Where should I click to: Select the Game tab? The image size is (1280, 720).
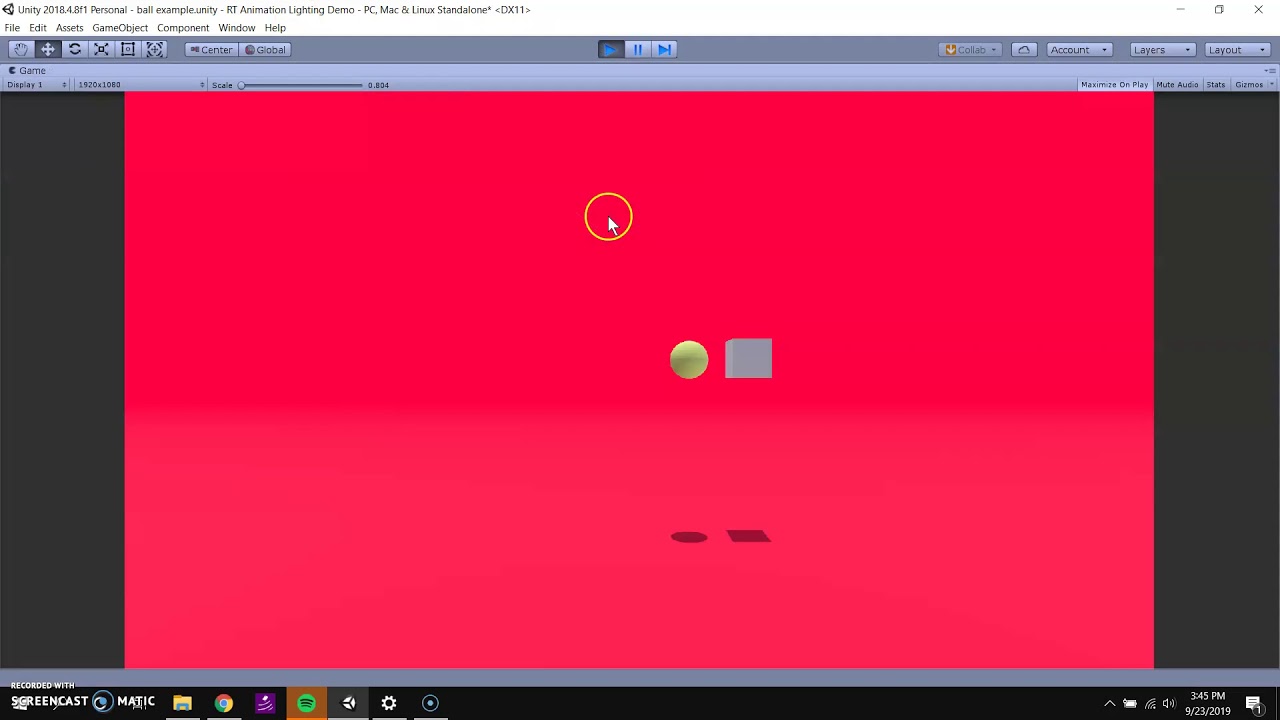click(27, 71)
